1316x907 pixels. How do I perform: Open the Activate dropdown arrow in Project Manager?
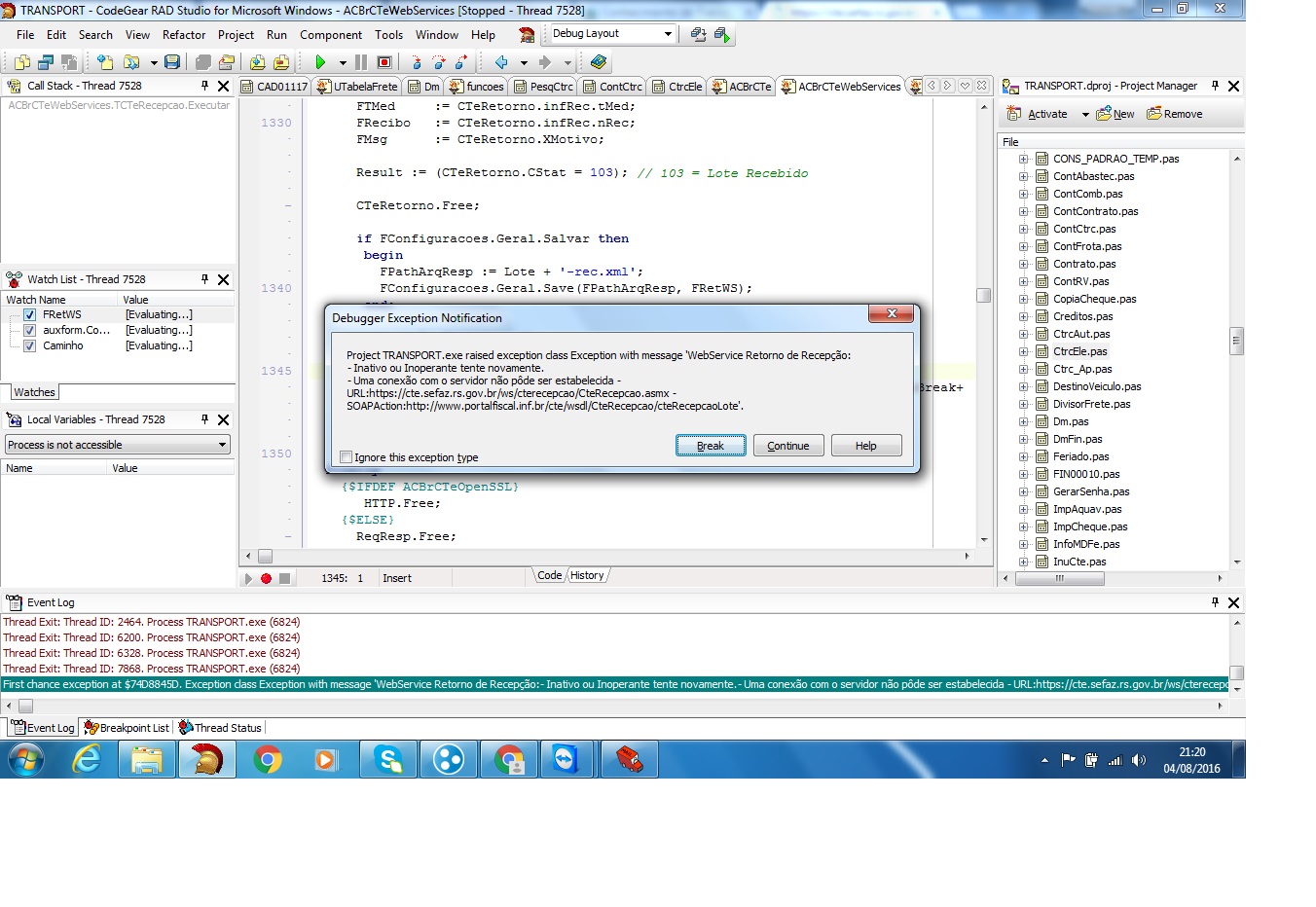[1085, 115]
